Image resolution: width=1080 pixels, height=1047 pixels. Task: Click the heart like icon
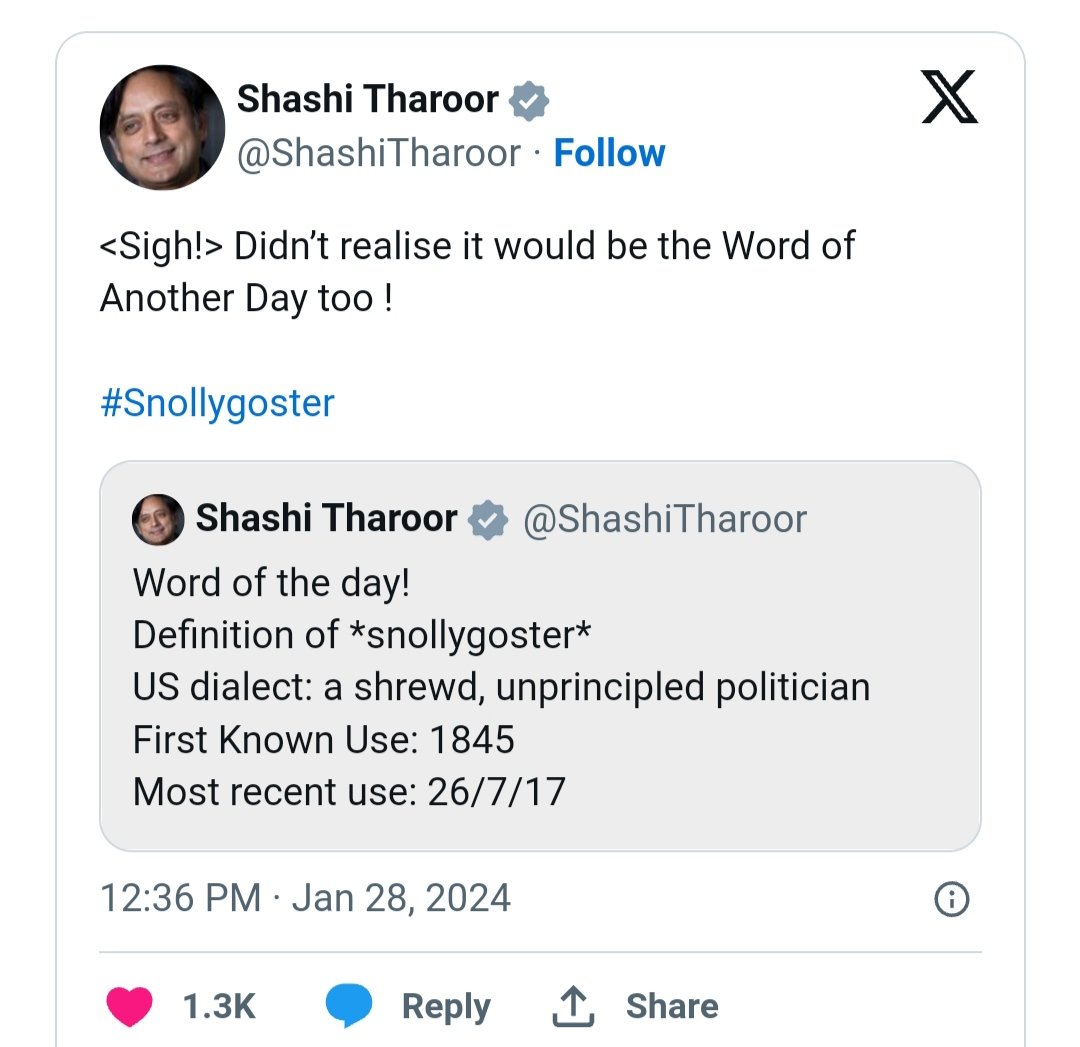point(129,1005)
